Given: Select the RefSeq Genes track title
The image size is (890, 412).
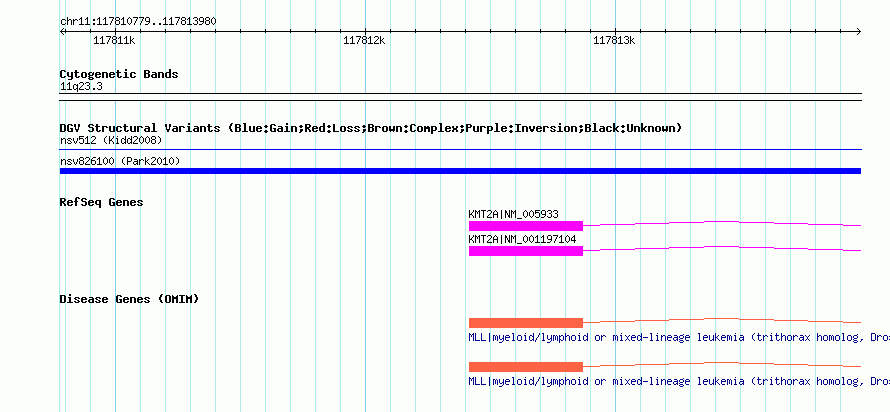Looking at the screenshot, I should [x=102, y=201].
